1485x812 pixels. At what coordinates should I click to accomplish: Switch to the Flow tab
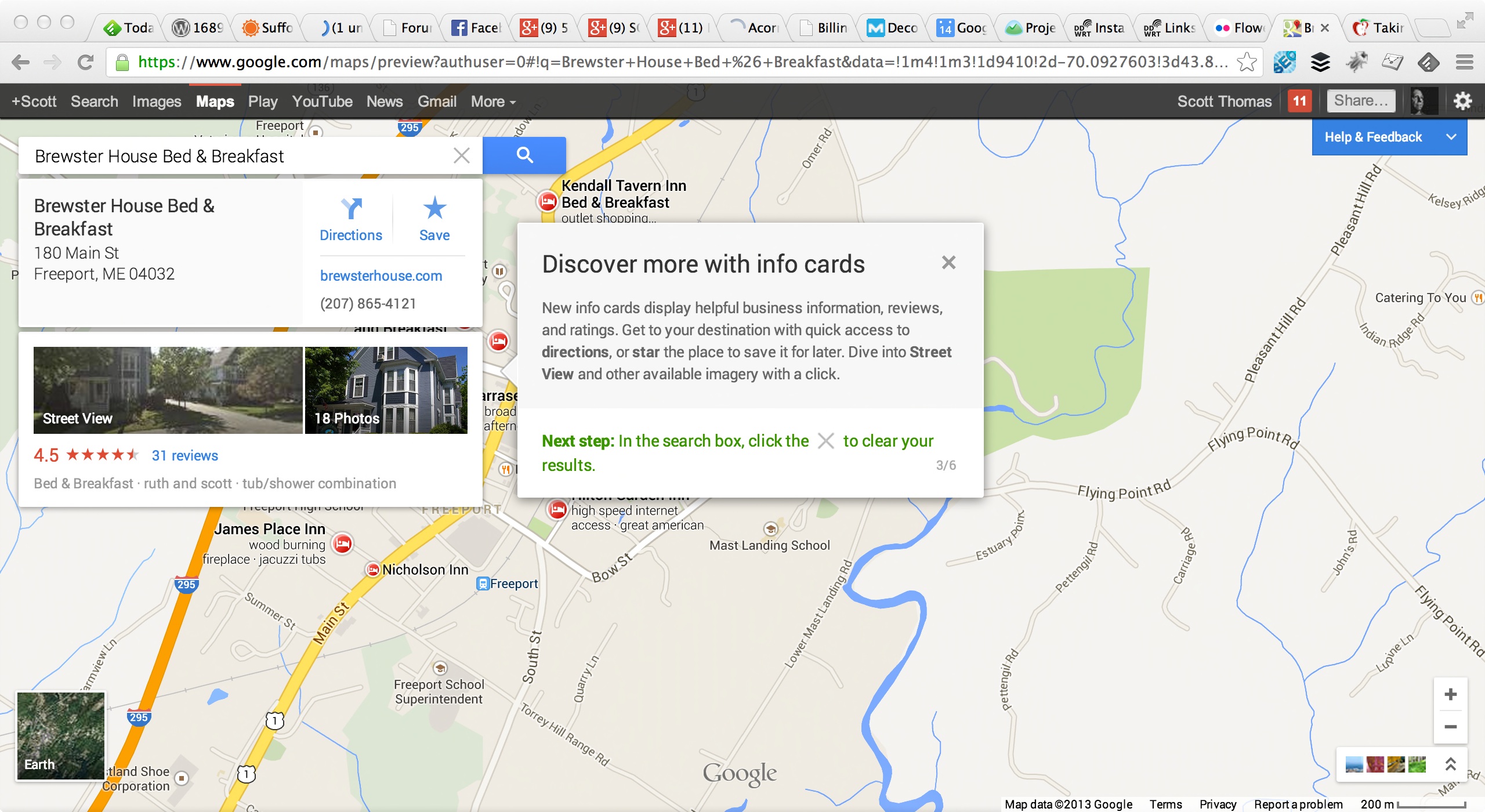pyautogui.click(x=1239, y=27)
